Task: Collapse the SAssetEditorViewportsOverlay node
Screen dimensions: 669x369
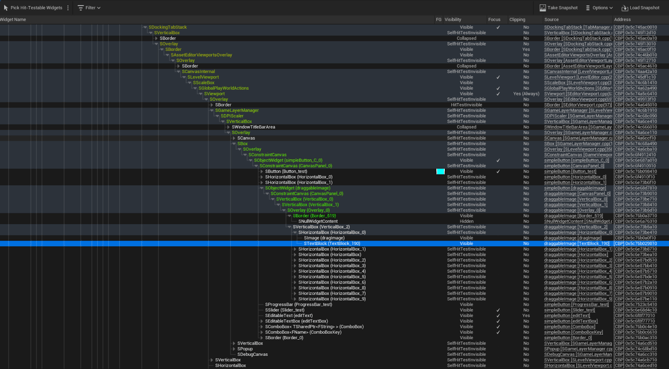Action: click(x=168, y=55)
